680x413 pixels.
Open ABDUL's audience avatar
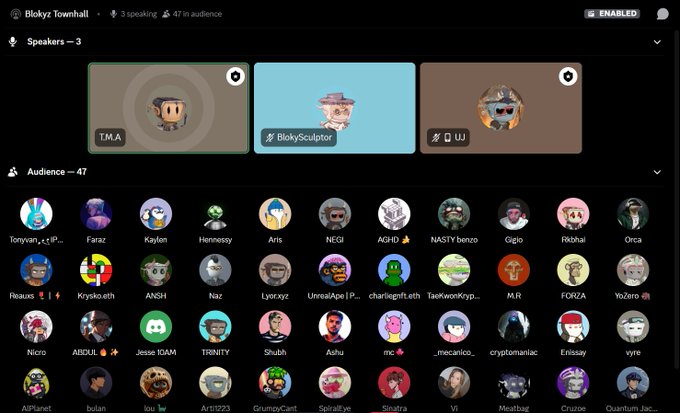point(96,327)
